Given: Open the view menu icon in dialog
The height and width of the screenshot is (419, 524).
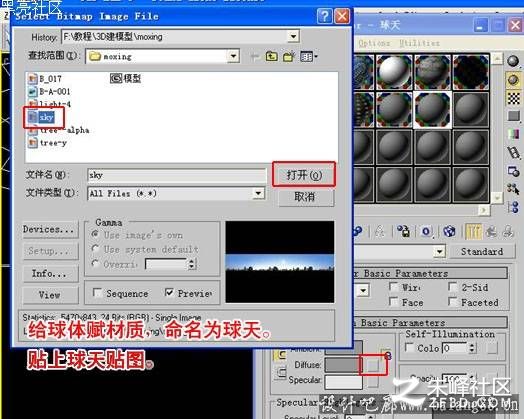Looking at the screenshot, I should click(x=308, y=56).
